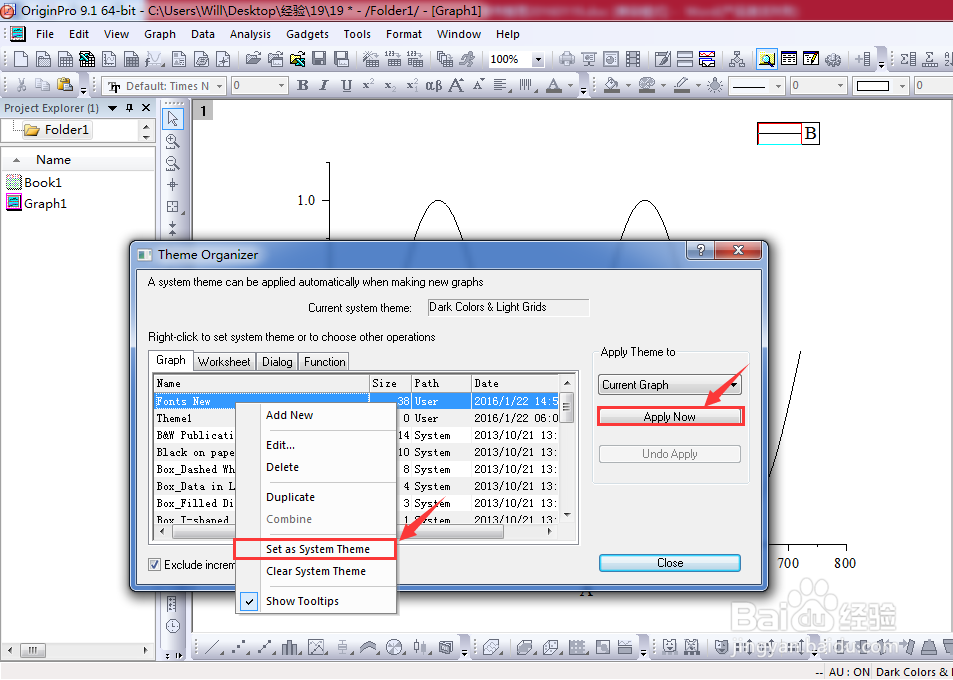Select the Screen Reader crosshair tool

[x=173, y=185]
